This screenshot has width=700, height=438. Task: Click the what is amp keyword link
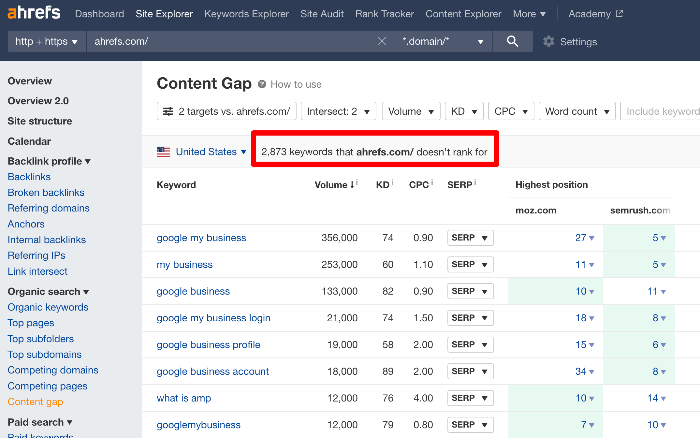click(x=184, y=398)
